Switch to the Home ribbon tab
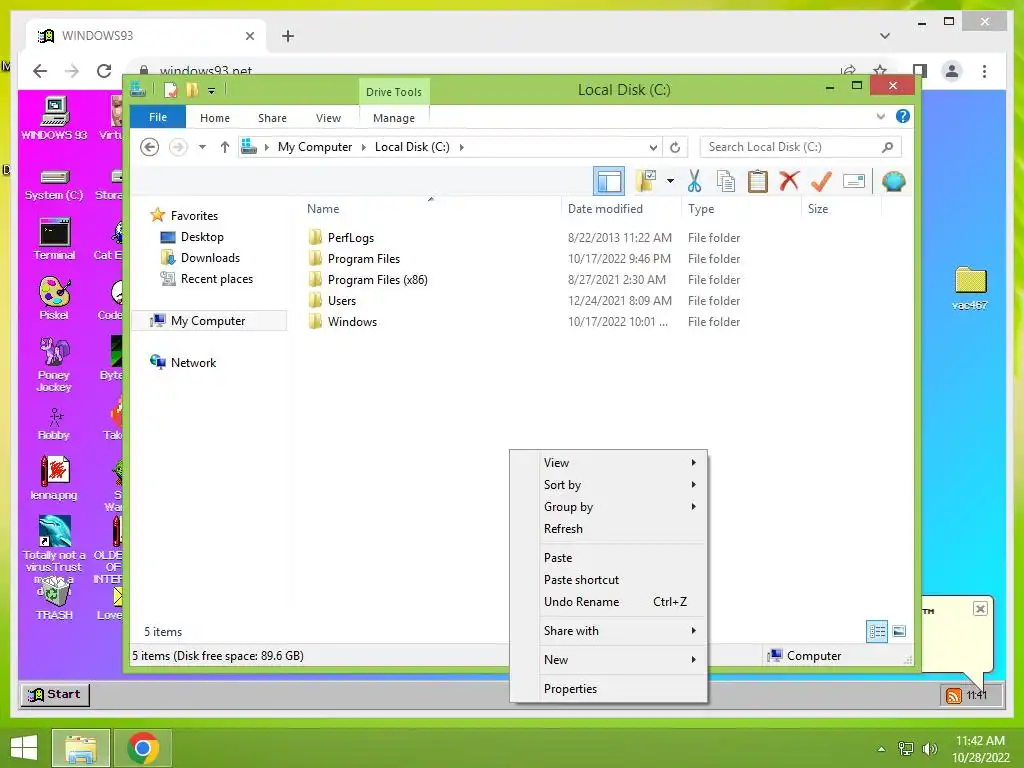 pyautogui.click(x=215, y=118)
